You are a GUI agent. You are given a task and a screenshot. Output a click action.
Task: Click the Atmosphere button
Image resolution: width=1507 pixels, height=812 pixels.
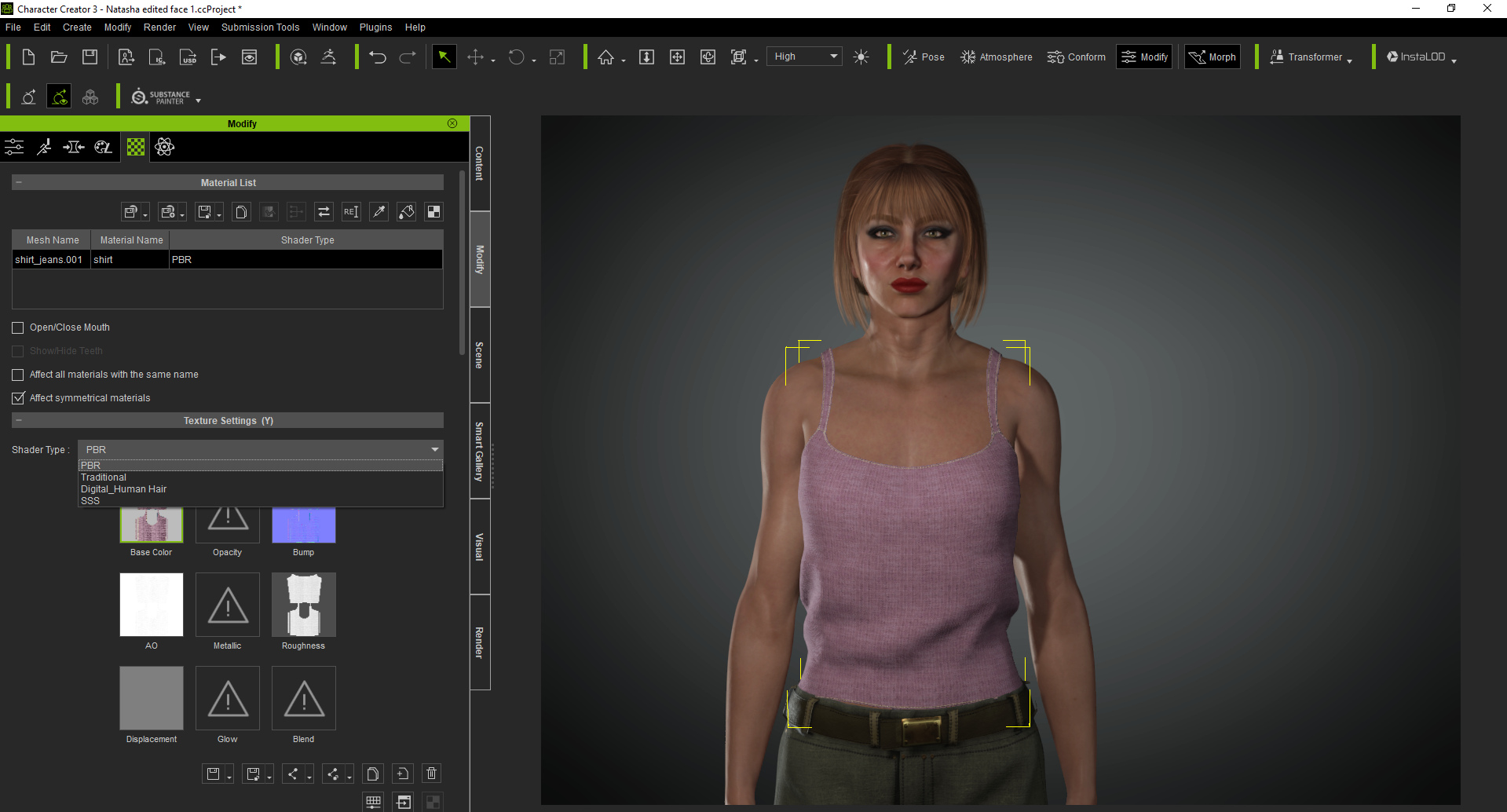pos(996,57)
